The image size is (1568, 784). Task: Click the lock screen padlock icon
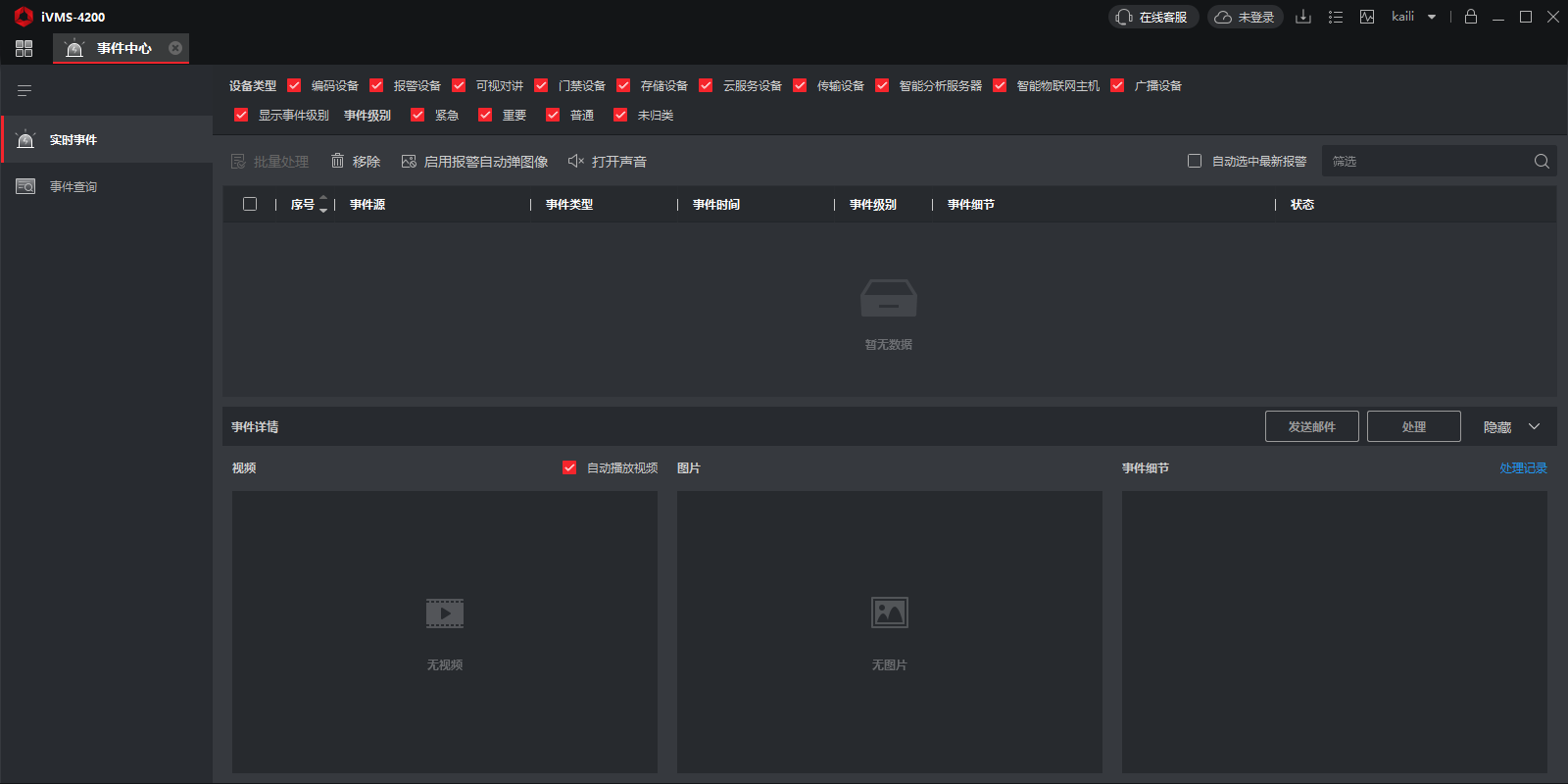(x=1470, y=17)
